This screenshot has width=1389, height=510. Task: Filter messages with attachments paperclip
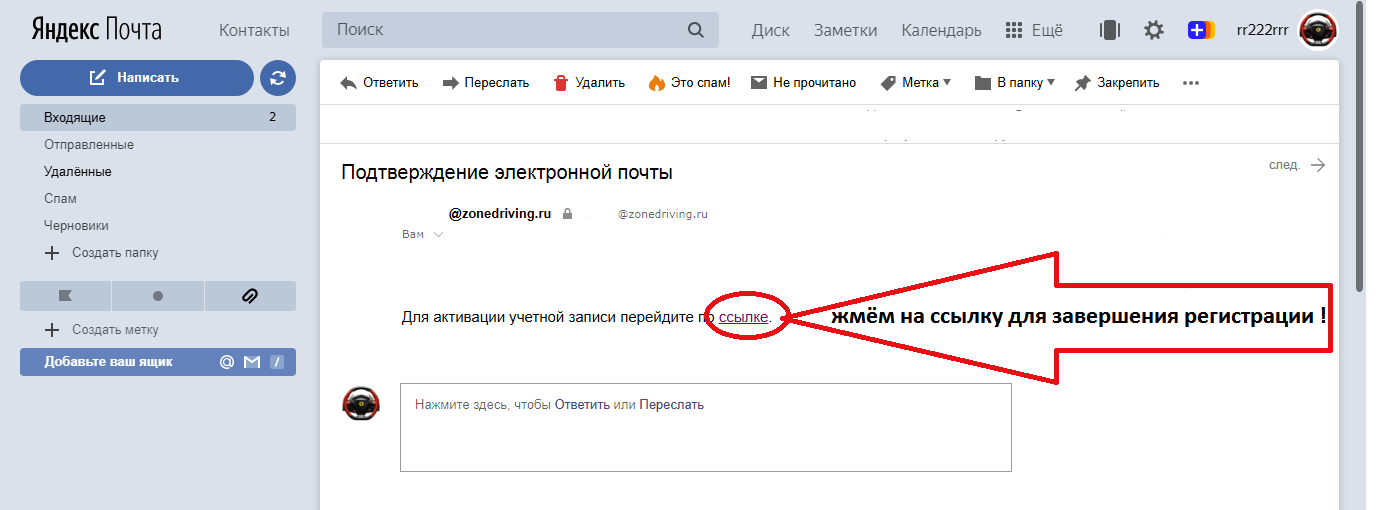(250, 296)
